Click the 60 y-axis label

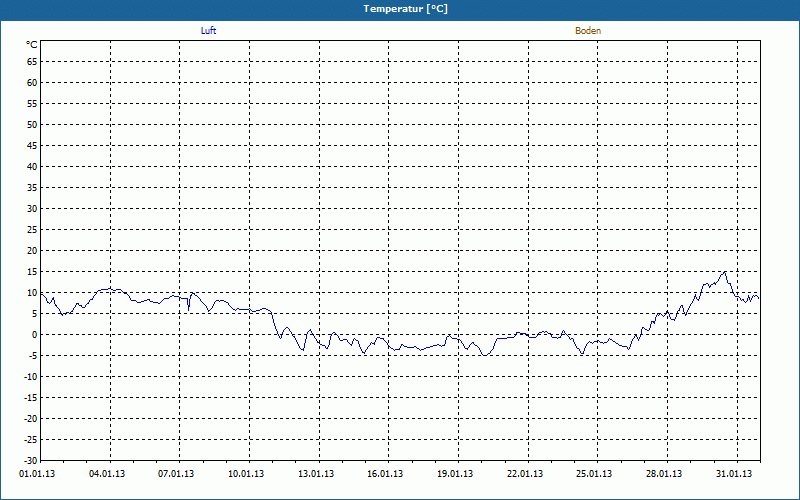32,83
